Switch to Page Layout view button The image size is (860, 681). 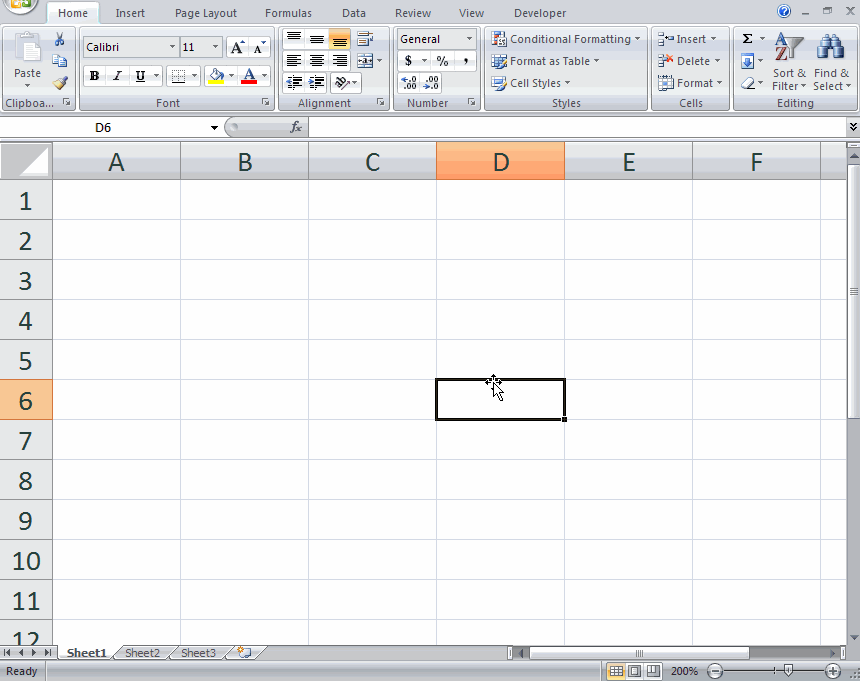pos(635,671)
